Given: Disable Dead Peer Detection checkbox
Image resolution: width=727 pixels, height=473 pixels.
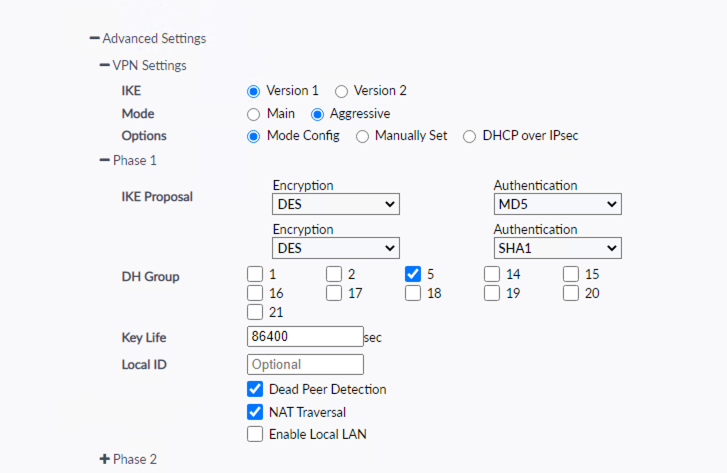Looking at the screenshot, I should tap(255, 389).
